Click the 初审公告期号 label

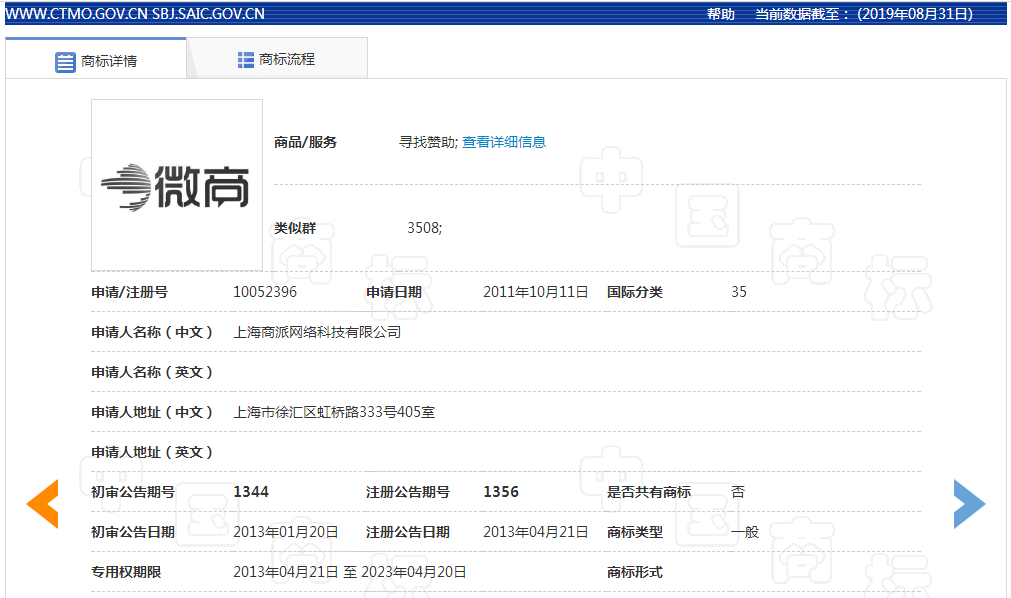tap(133, 492)
